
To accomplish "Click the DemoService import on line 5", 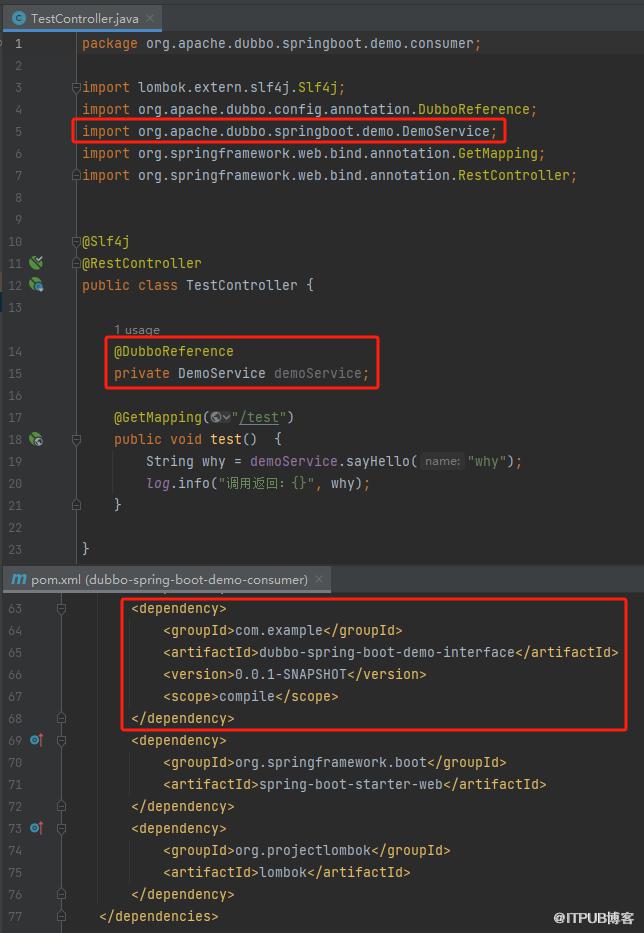I will (289, 131).
